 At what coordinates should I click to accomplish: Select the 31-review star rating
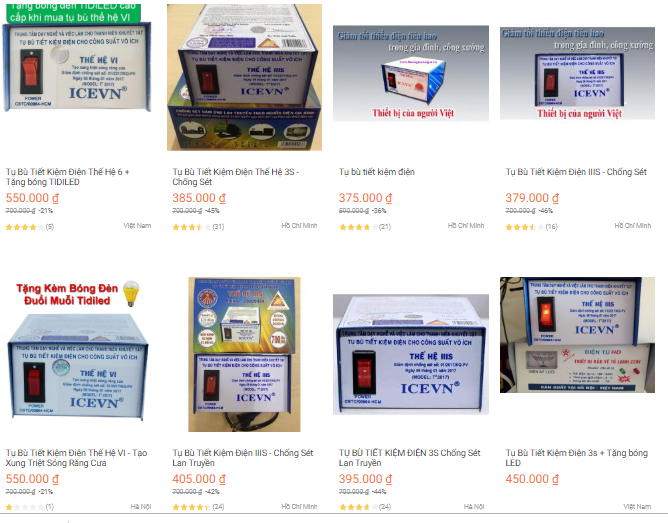tap(198, 227)
